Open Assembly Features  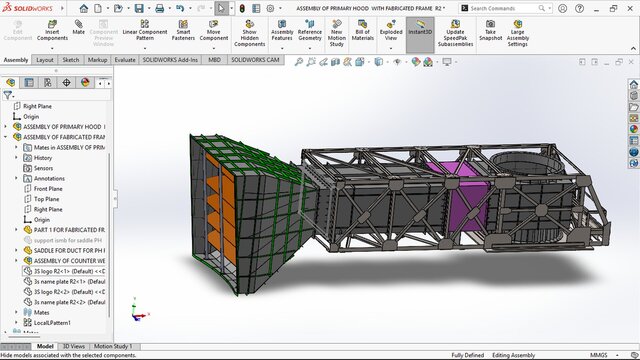click(x=282, y=31)
